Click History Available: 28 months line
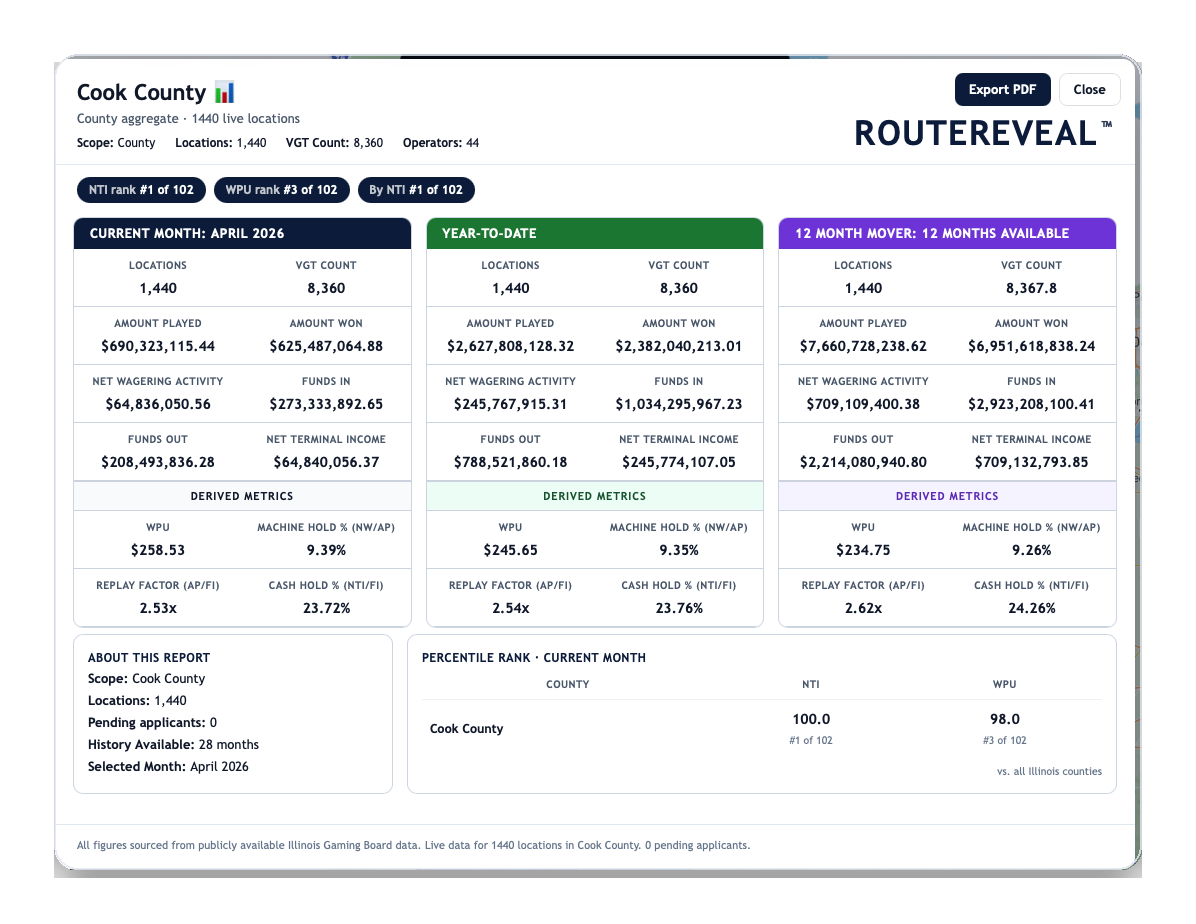1196x924 pixels. [173, 745]
